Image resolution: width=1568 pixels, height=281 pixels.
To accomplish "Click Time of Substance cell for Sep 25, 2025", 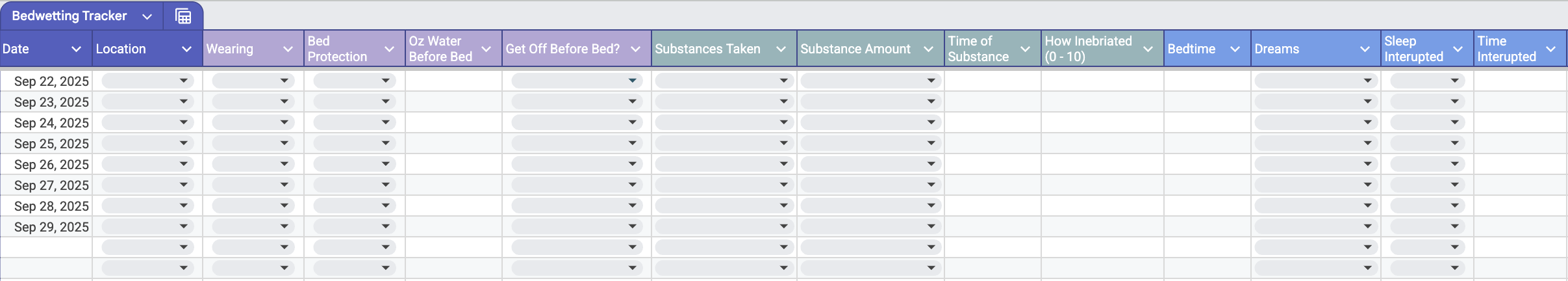I will coord(992,143).
